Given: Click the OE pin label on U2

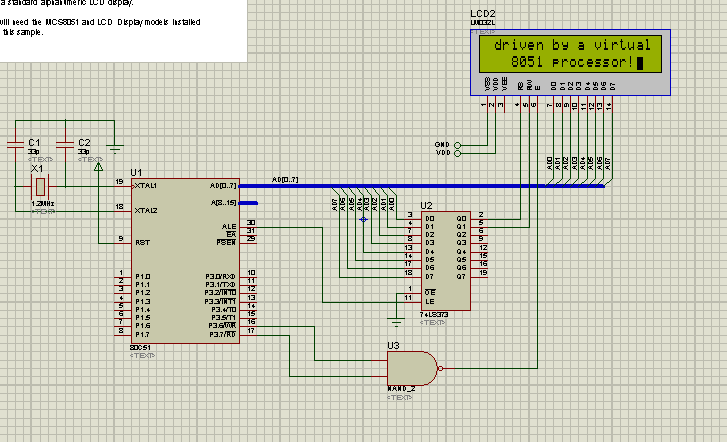Looking at the screenshot, I should pyautogui.click(x=430, y=292).
